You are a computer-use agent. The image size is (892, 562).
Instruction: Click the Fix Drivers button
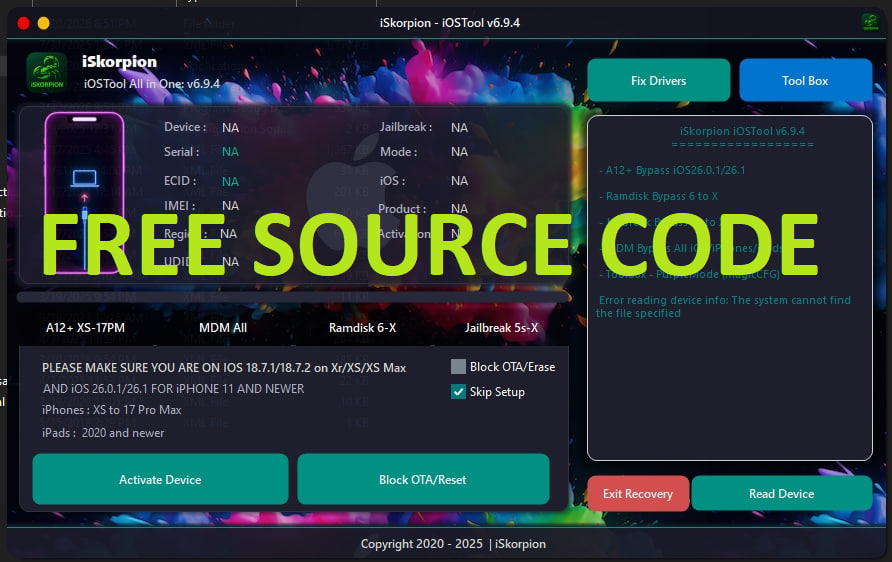click(x=659, y=80)
